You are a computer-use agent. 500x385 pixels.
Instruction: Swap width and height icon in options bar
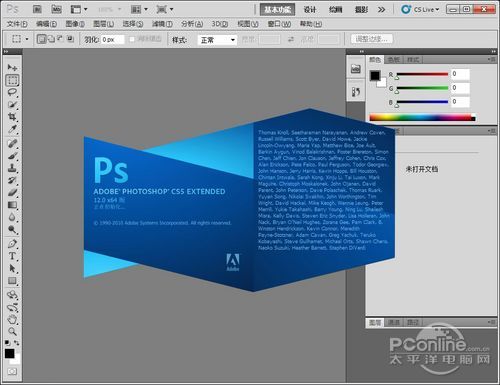click(x=291, y=39)
